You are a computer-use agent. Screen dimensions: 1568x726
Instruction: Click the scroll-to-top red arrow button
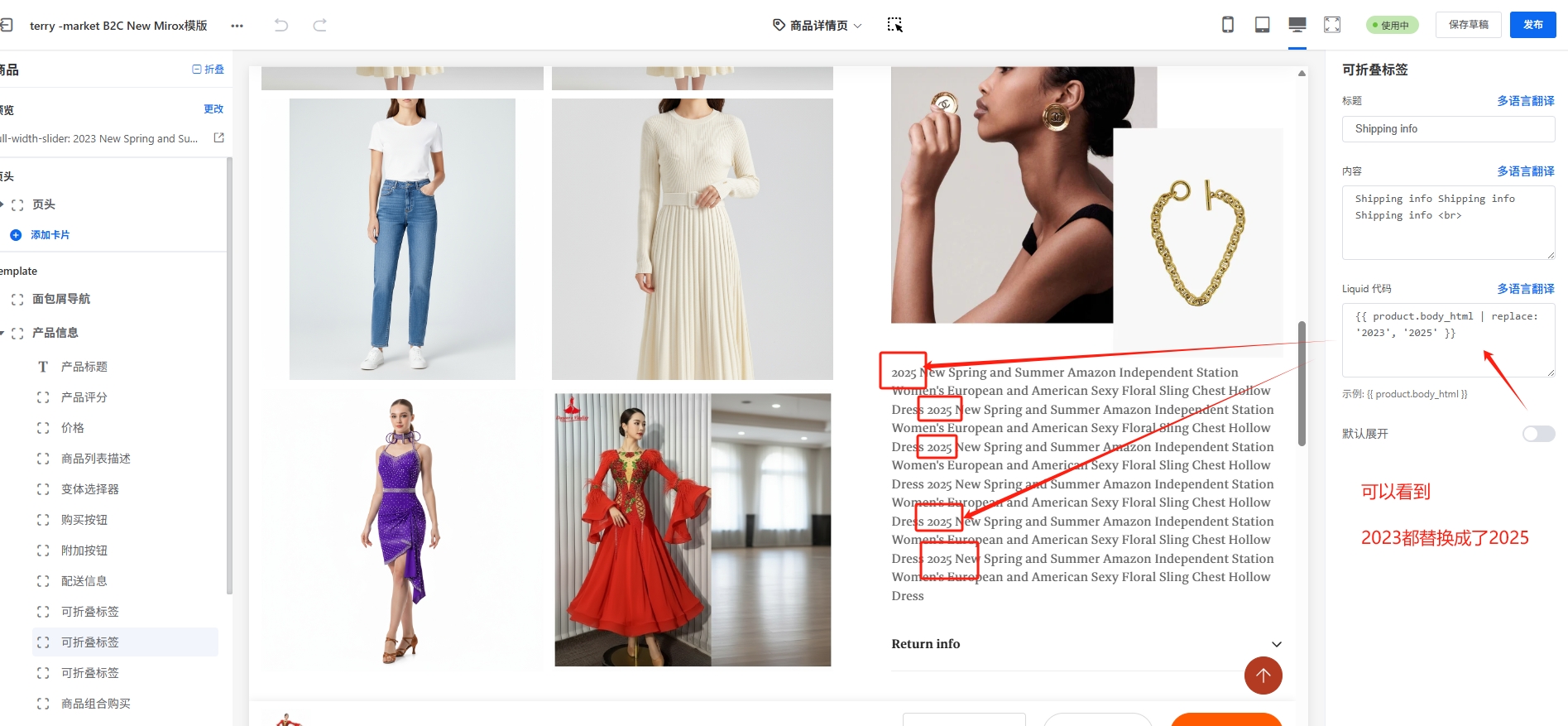(1263, 676)
